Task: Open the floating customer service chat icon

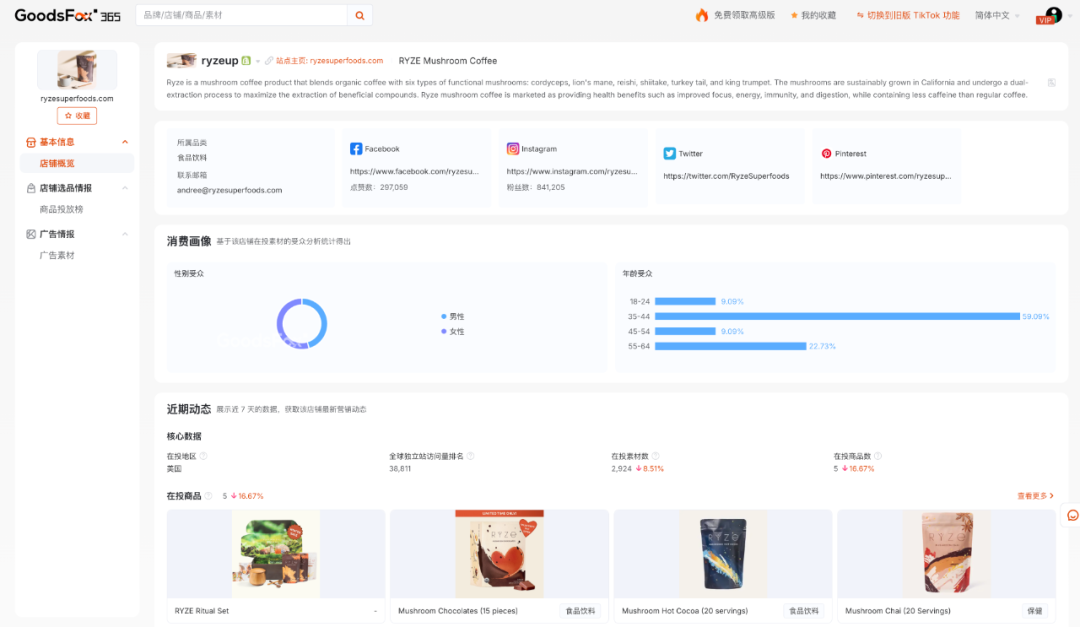Action: tap(1072, 515)
